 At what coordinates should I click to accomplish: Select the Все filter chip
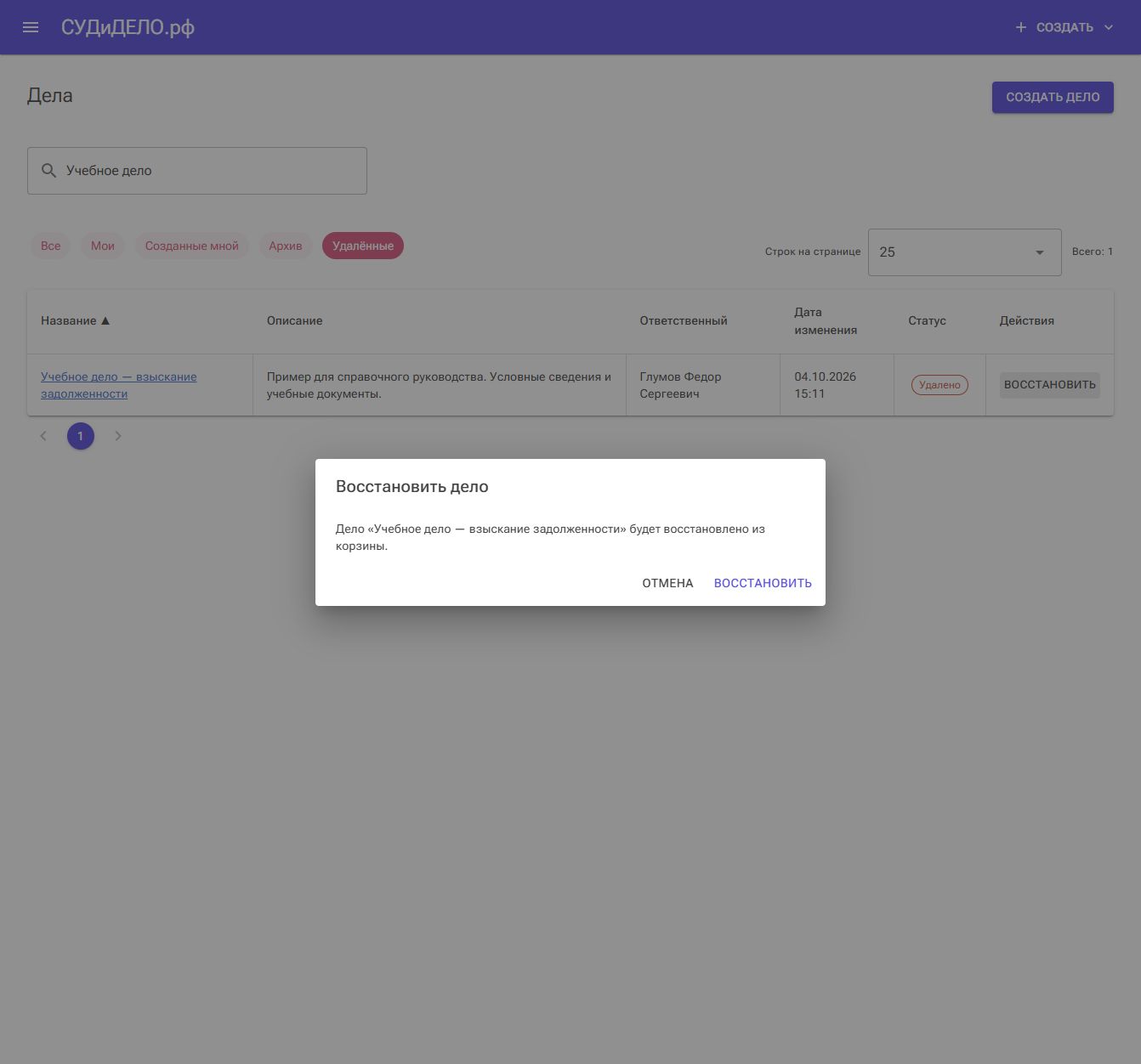tap(51, 246)
